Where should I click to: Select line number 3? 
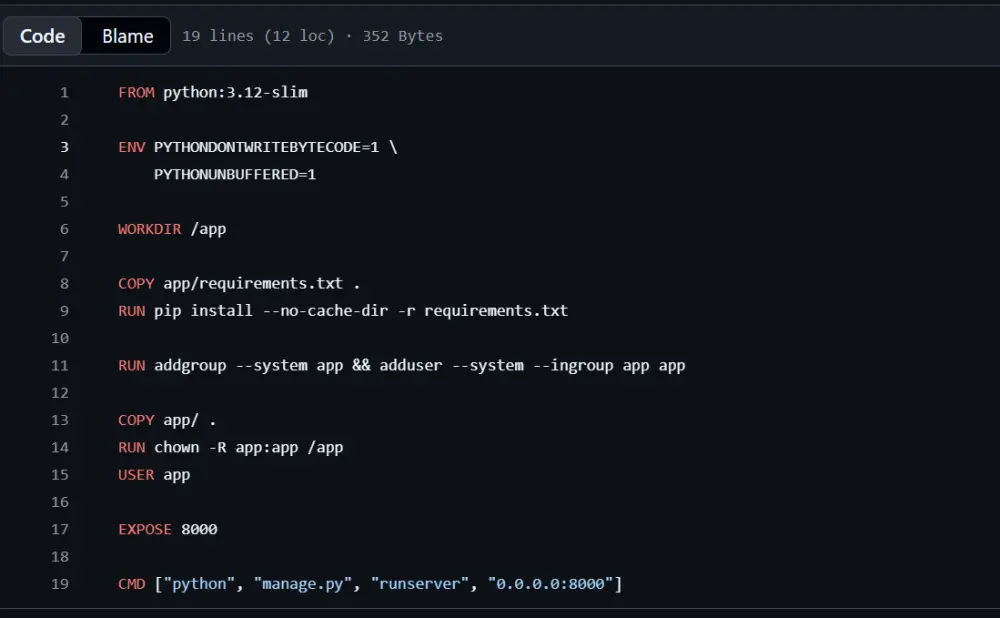tap(64, 147)
